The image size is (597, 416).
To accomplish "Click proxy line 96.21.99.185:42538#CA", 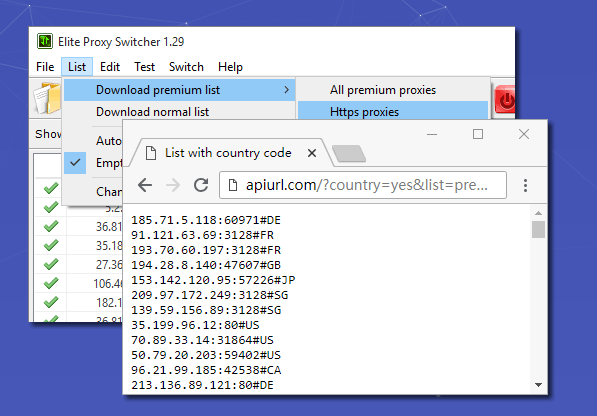I will (206, 370).
